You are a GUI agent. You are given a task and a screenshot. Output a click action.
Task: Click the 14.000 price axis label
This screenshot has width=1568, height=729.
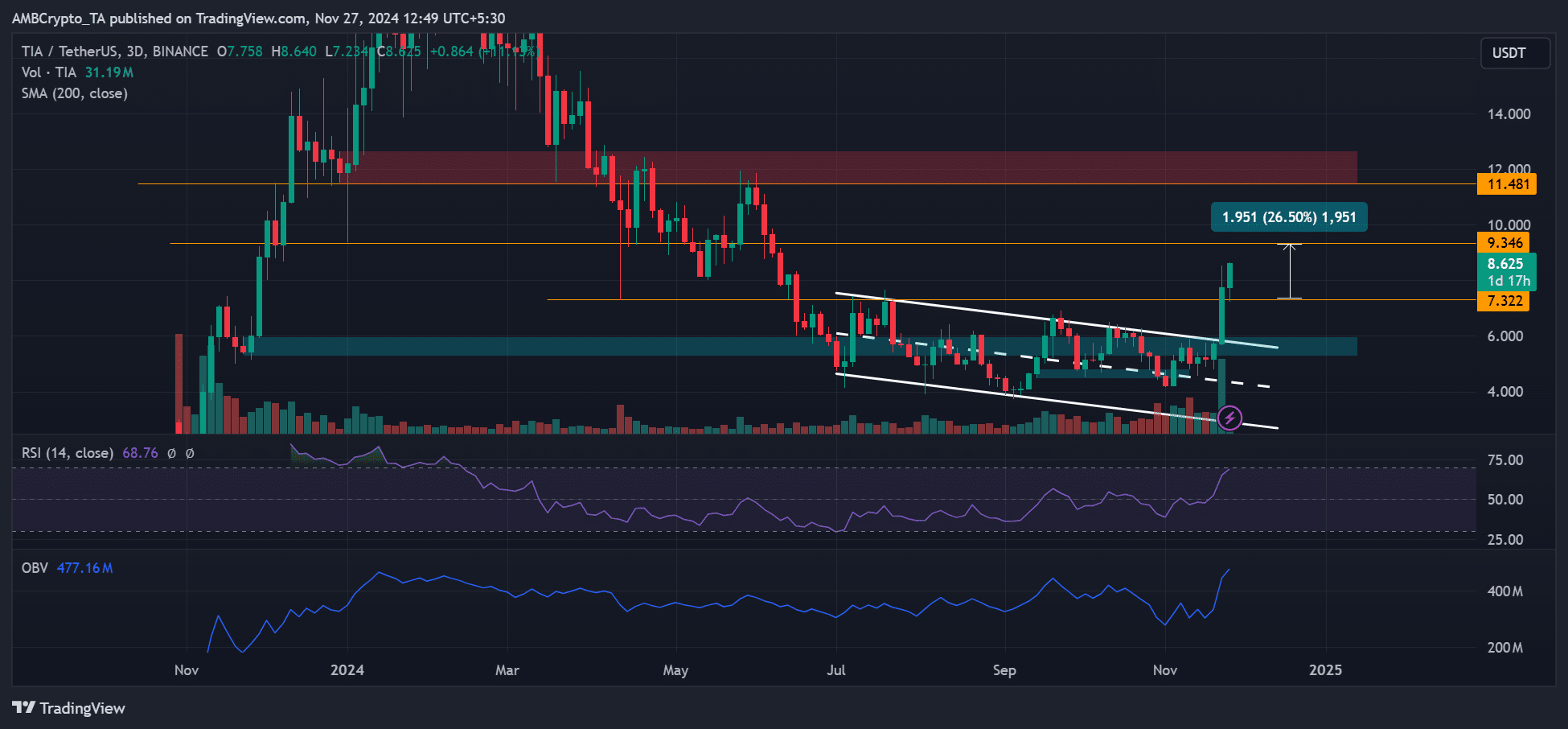1508,114
